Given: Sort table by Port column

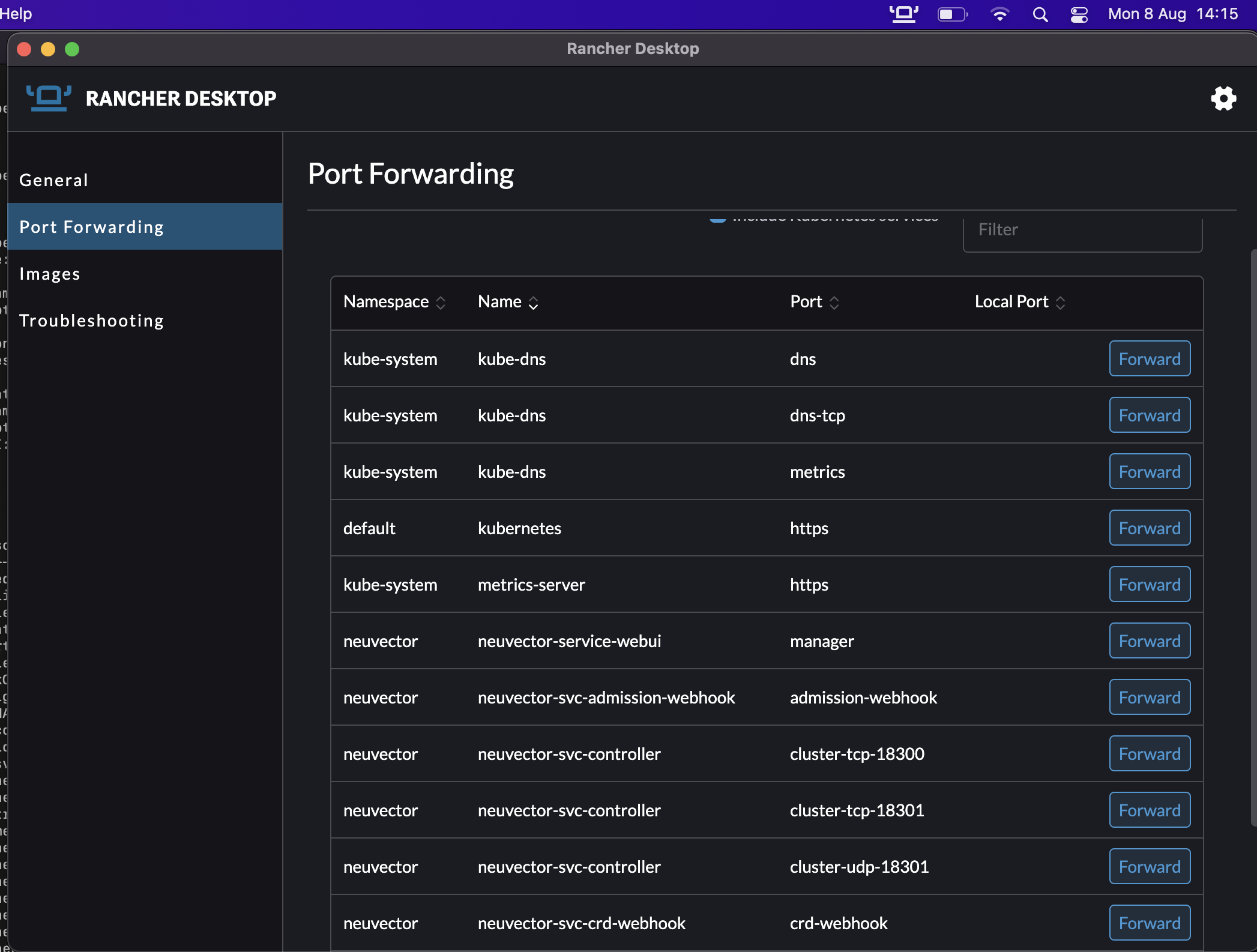Looking at the screenshot, I should (x=814, y=302).
